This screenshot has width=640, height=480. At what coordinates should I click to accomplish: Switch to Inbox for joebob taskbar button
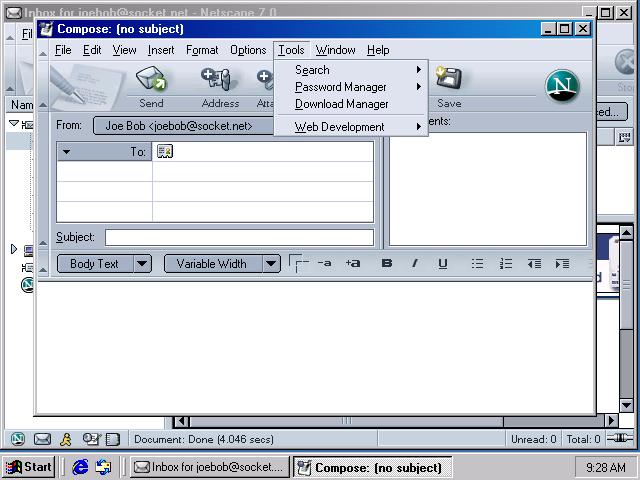(x=210, y=467)
